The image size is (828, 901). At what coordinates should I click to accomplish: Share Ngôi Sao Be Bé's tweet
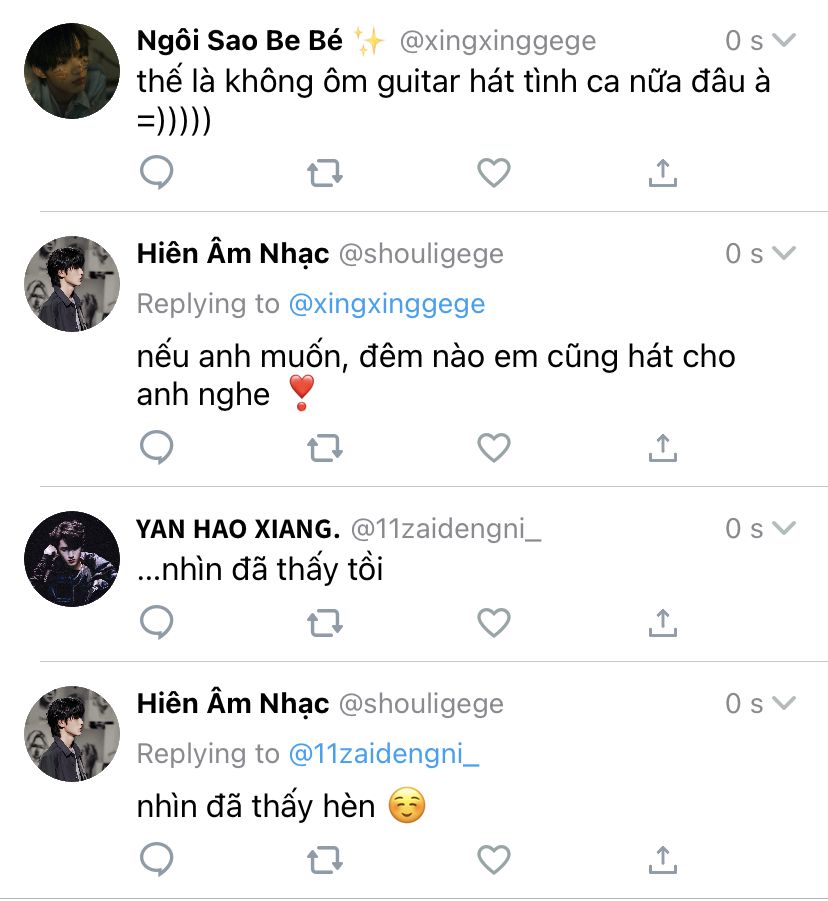[x=662, y=174]
